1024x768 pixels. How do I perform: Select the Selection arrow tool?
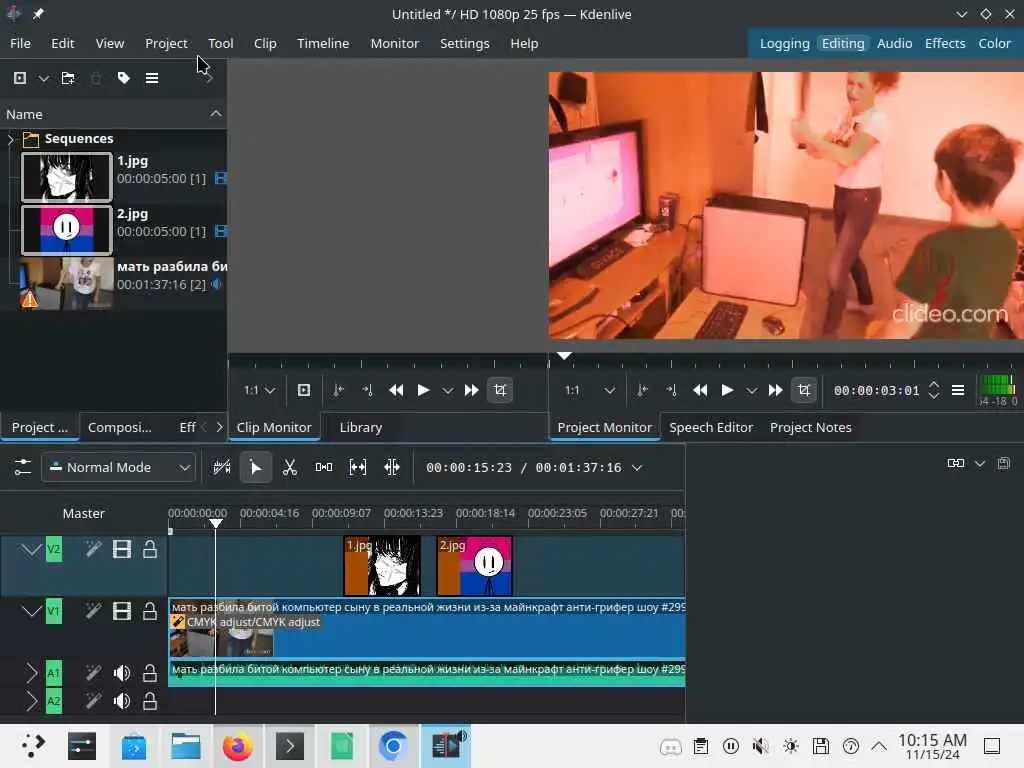pyautogui.click(x=255, y=467)
